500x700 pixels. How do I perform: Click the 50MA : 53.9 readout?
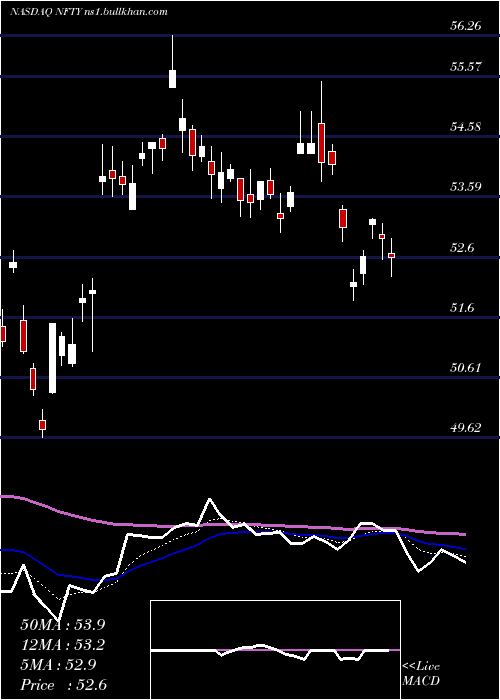coord(63,625)
